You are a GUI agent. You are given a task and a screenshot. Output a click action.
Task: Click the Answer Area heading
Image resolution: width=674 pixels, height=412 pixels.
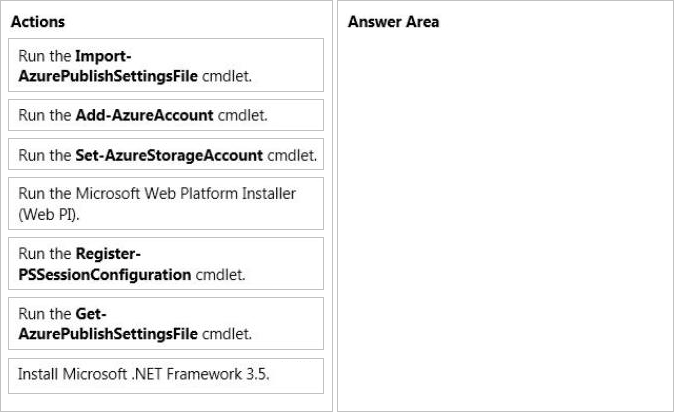pos(393,22)
